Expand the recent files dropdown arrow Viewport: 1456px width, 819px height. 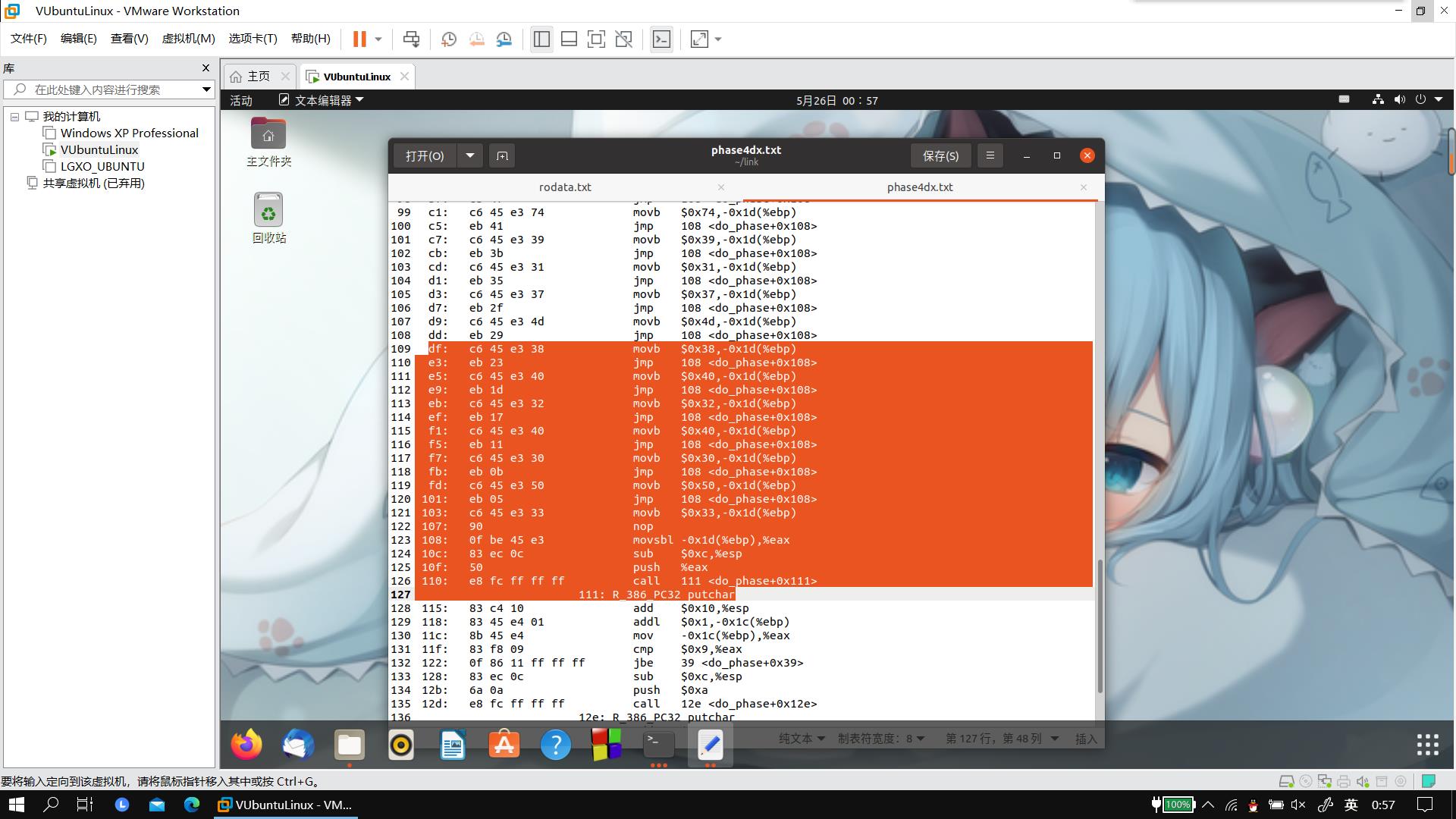click(470, 155)
